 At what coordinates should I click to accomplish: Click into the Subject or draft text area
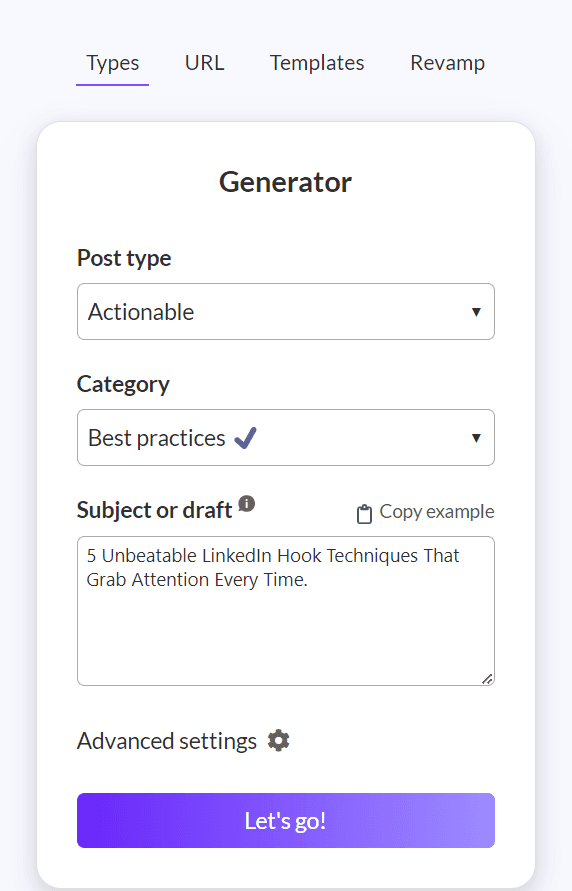point(286,611)
